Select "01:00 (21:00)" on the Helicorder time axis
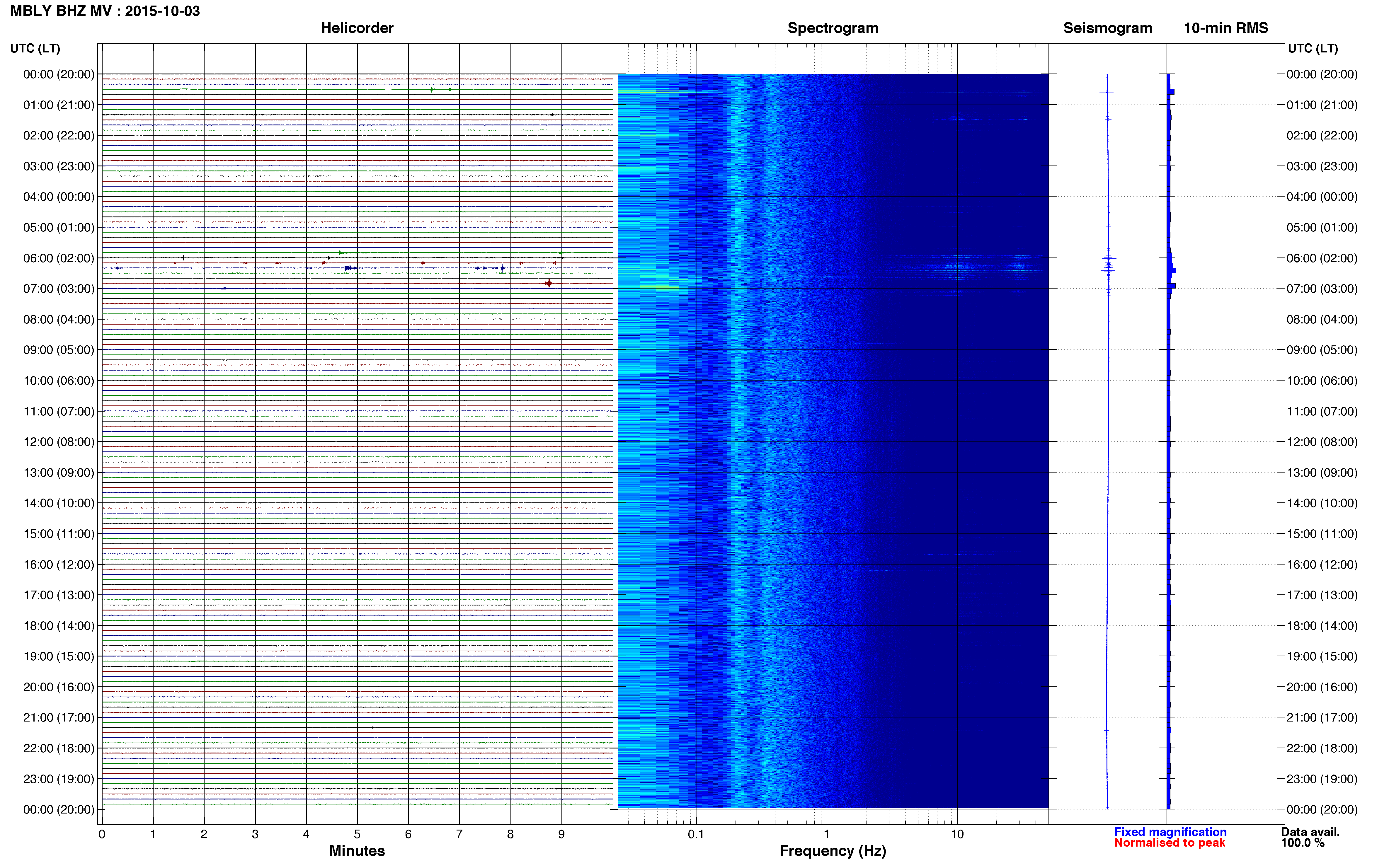This screenshot has width=1389, height=868. click(x=59, y=105)
